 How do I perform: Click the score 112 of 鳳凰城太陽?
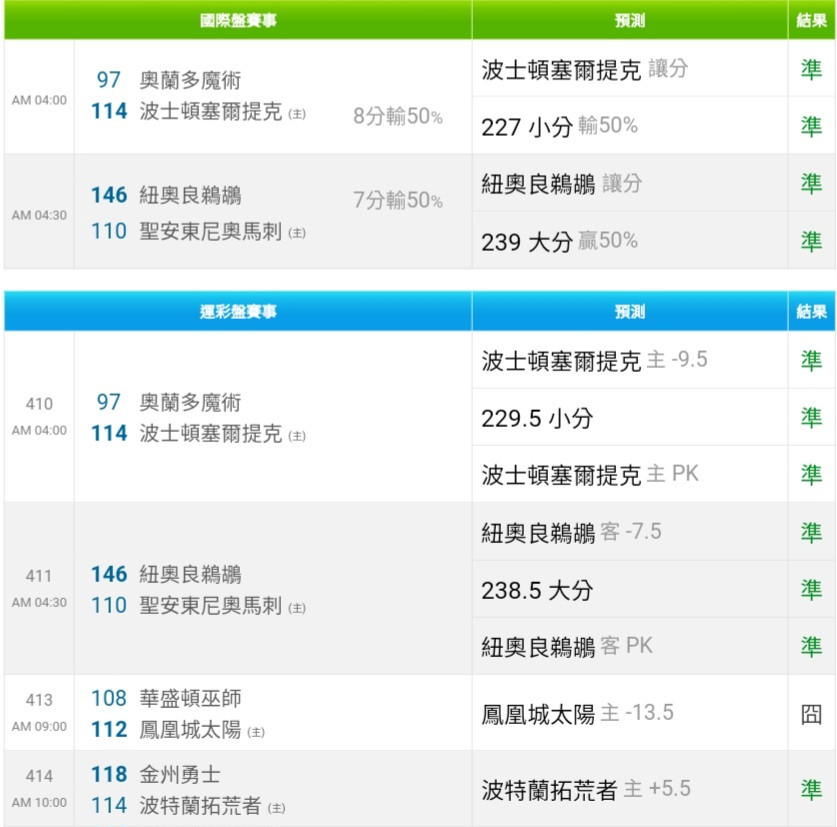tap(109, 729)
